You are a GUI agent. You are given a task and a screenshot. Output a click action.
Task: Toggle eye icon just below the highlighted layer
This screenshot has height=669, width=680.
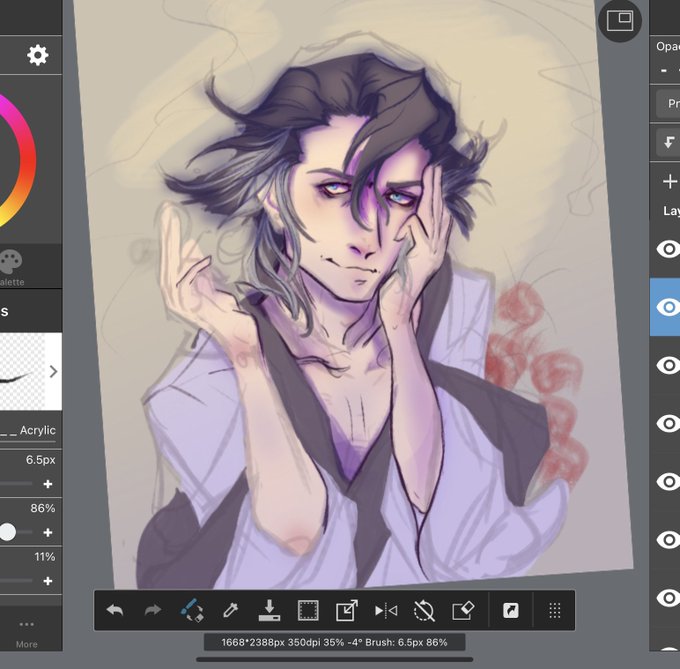coord(668,365)
